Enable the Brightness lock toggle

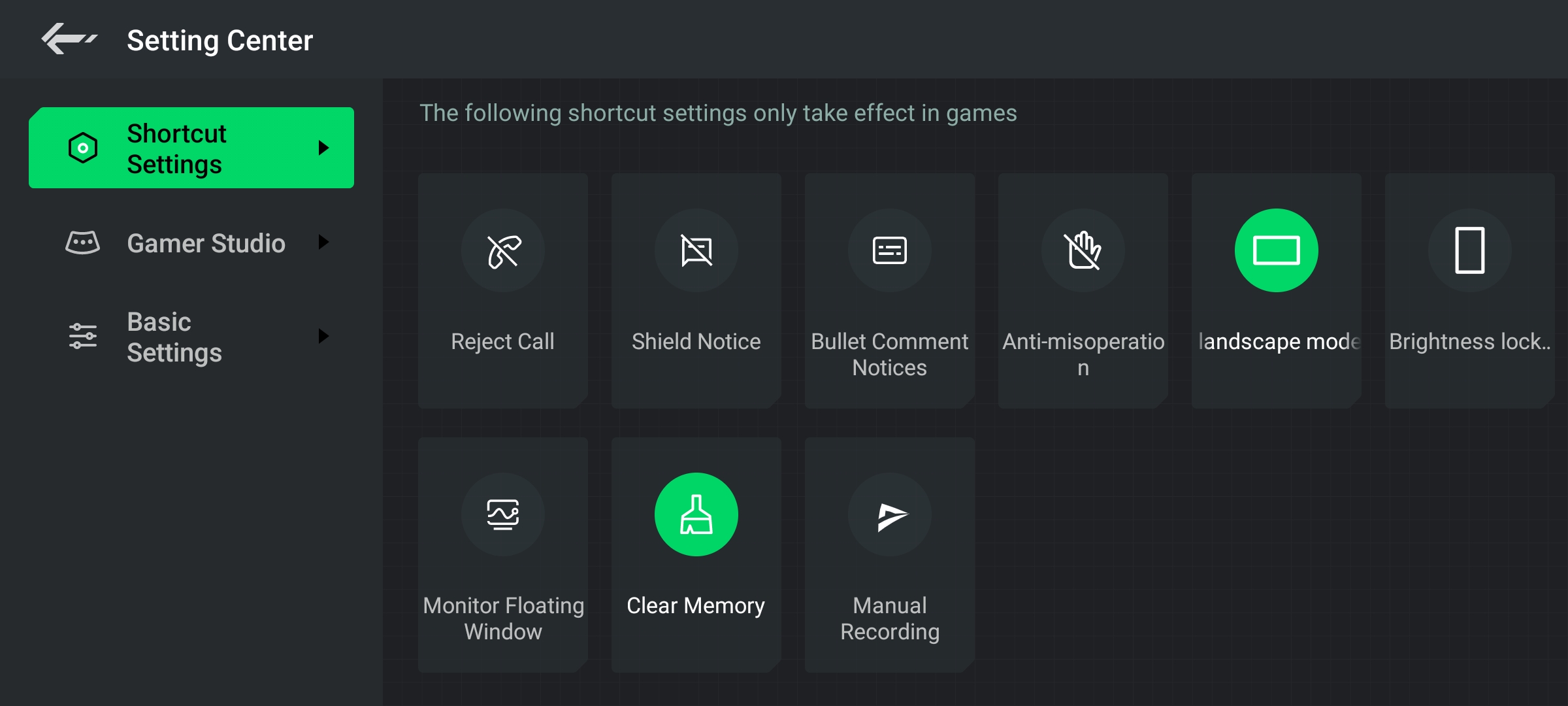[1470, 250]
